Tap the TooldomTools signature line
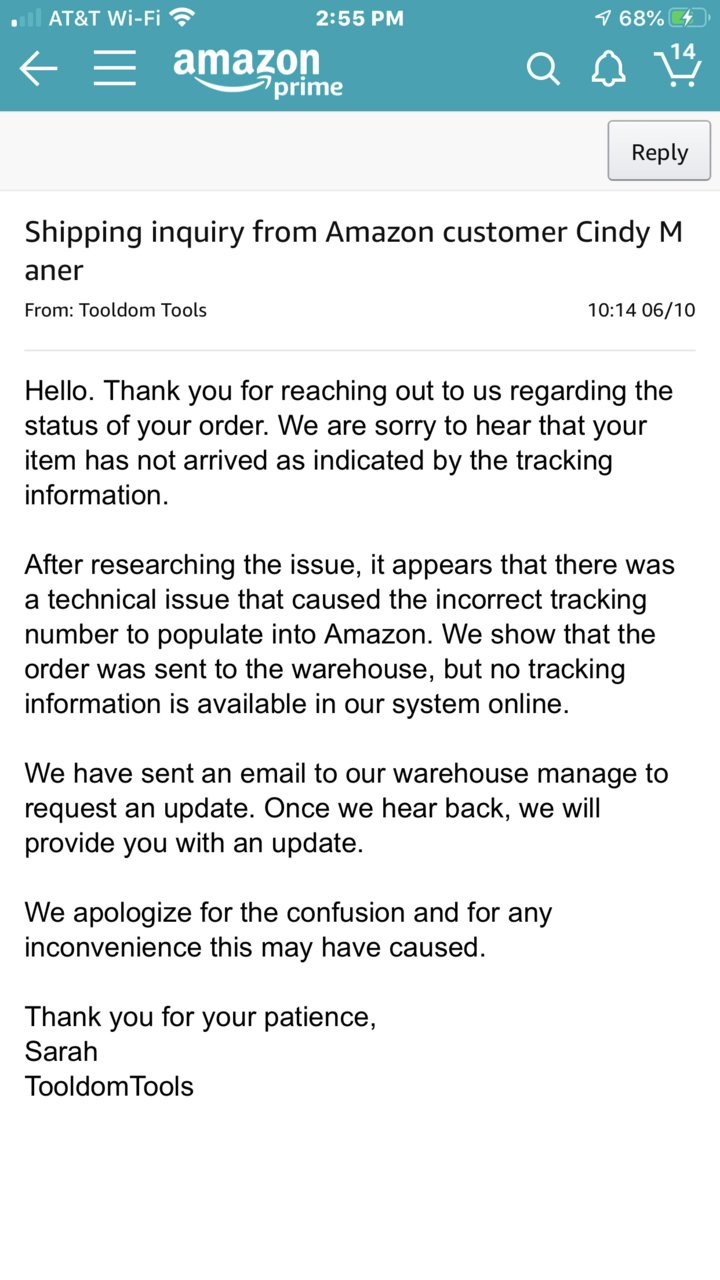This screenshot has height=1280, width=720. pos(109,1086)
